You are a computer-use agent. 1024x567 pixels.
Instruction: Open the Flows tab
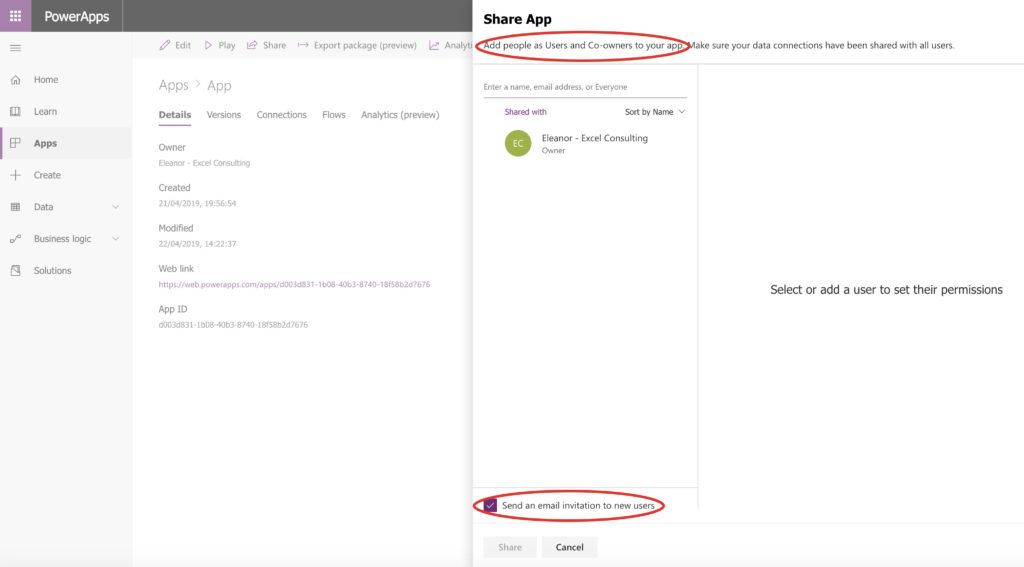334,115
